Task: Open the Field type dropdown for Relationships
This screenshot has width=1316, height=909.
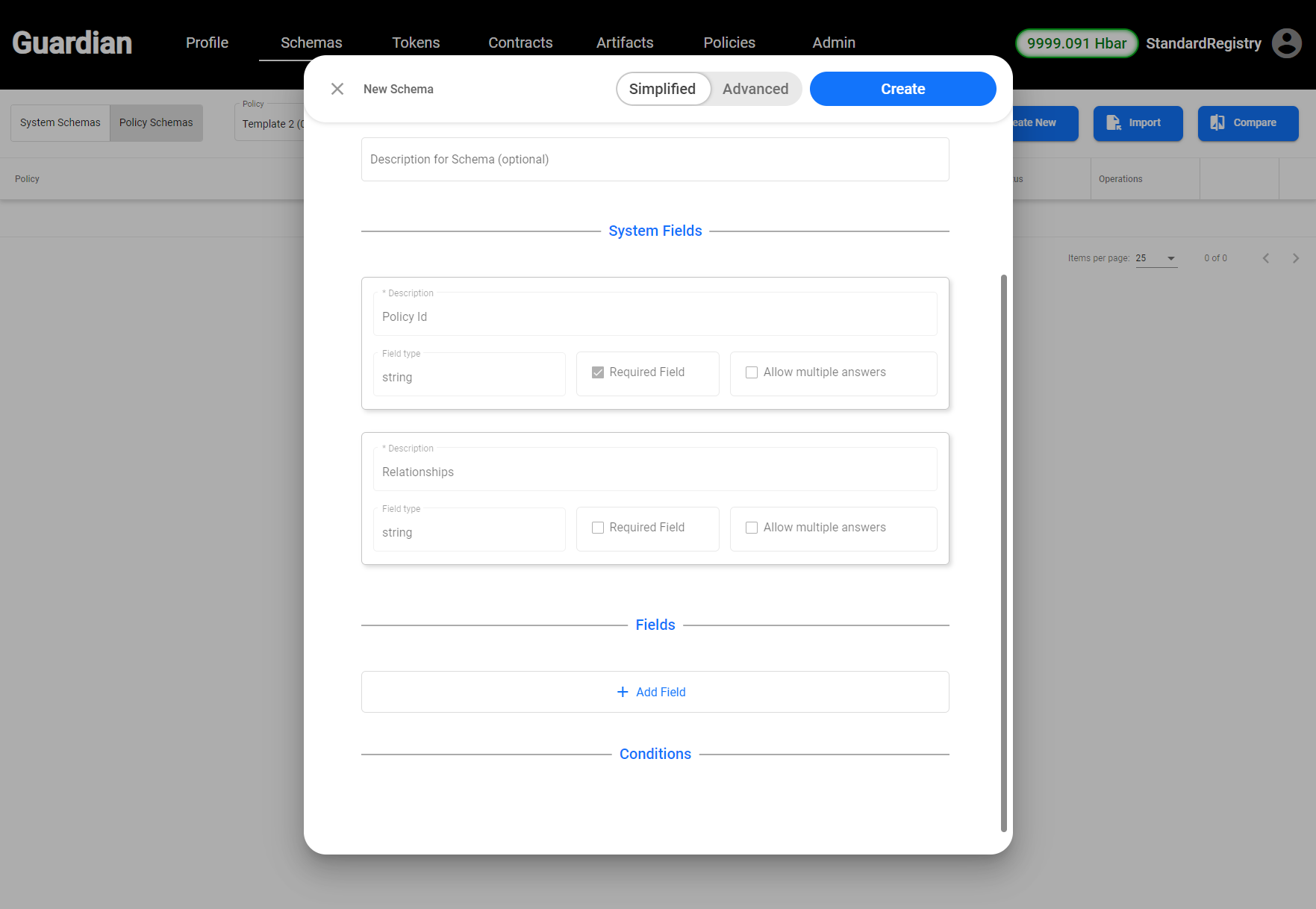Action: 469,529
